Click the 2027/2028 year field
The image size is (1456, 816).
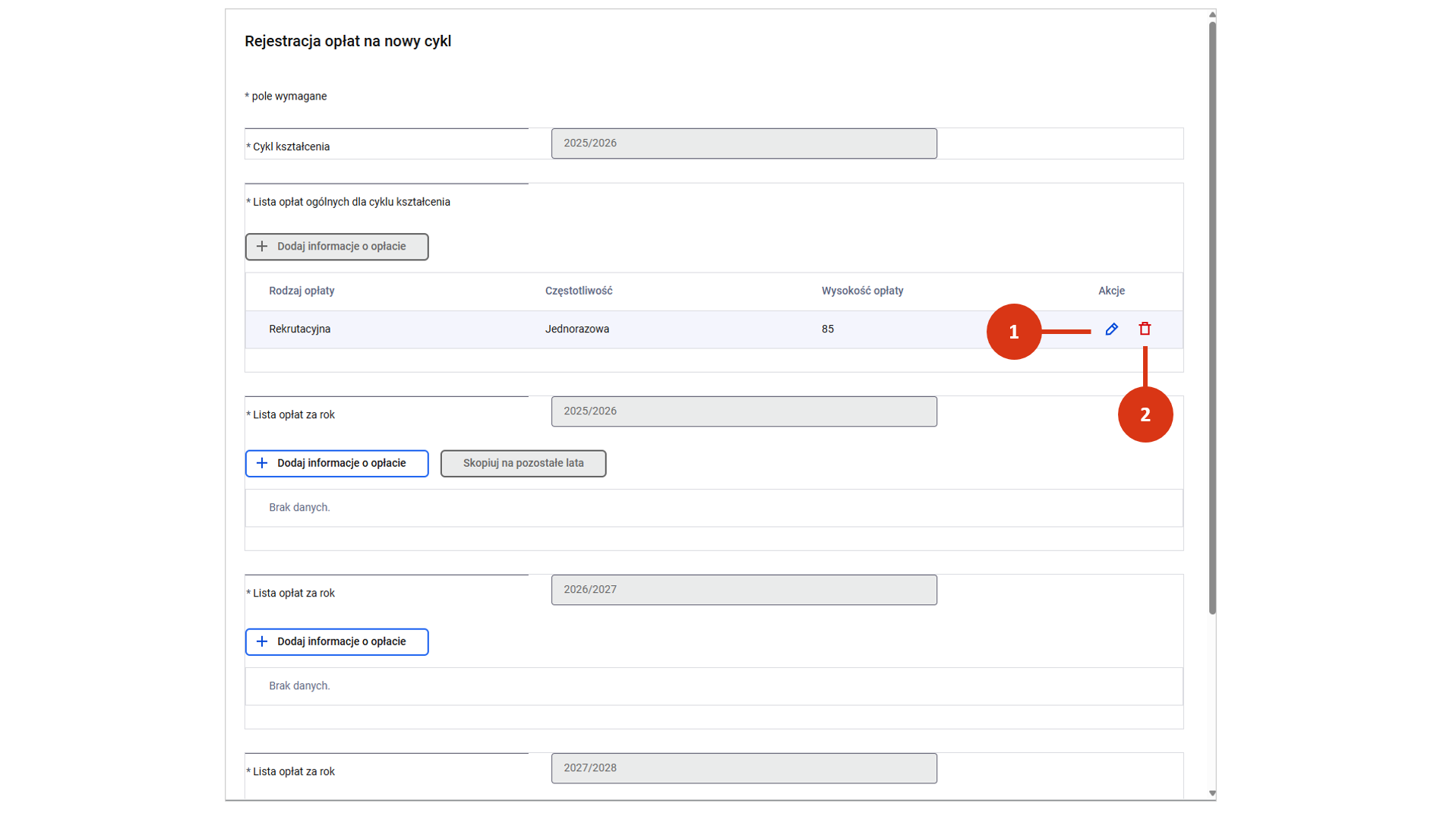click(744, 768)
